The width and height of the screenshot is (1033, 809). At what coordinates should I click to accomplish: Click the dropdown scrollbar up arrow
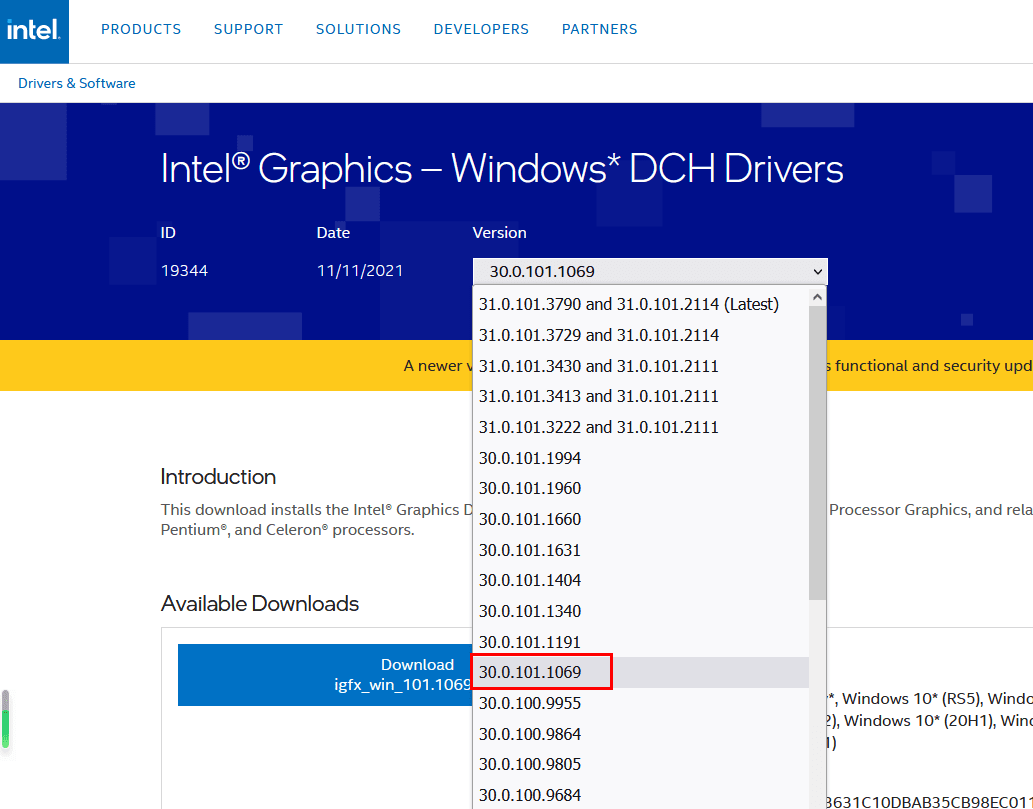point(818,296)
